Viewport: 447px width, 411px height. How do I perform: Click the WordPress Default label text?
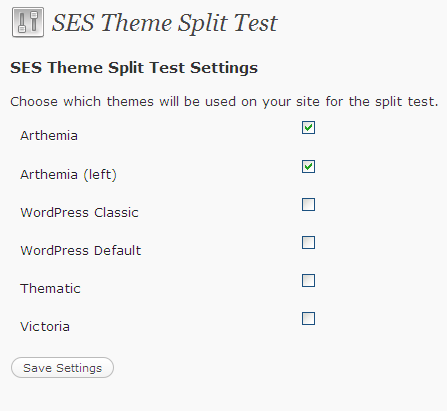[x=81, y=251]
